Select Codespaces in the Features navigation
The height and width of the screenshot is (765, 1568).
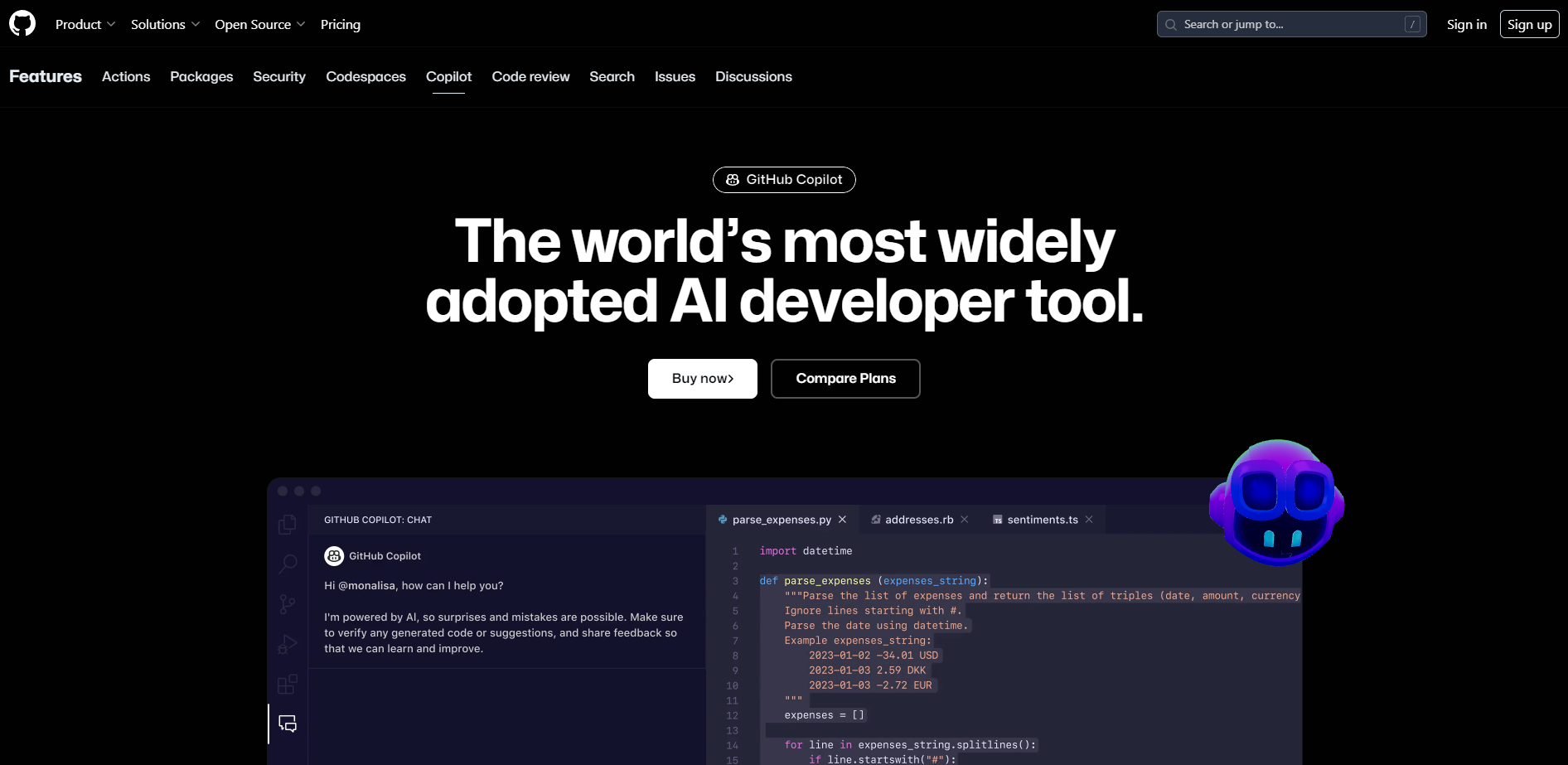pyautogui.click(x=365, y=76)
